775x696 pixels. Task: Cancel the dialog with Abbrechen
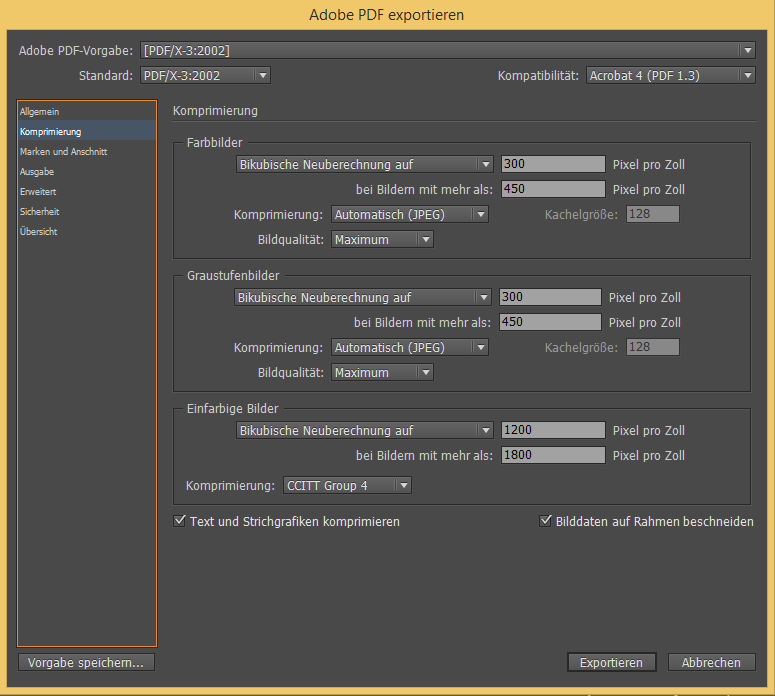point(711,662)
